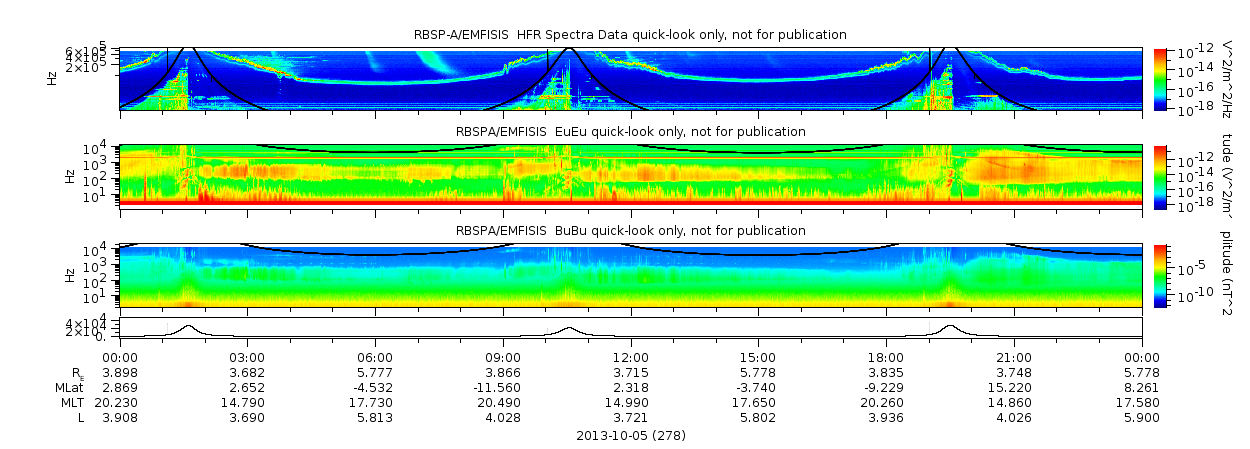Select the L value 5.900
Image resolution: width=1250 pixels, height=449 pixels.
[x=1142, y=417]
